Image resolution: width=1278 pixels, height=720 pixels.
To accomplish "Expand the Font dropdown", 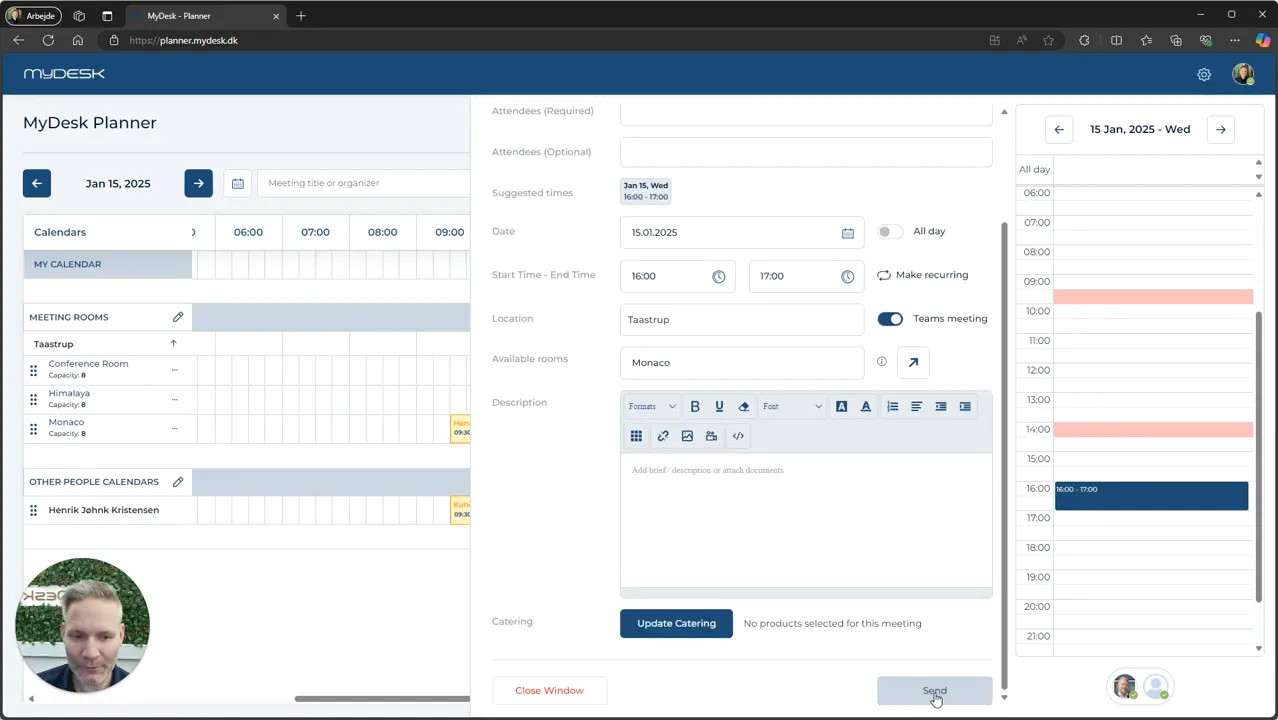I will 792,407.
